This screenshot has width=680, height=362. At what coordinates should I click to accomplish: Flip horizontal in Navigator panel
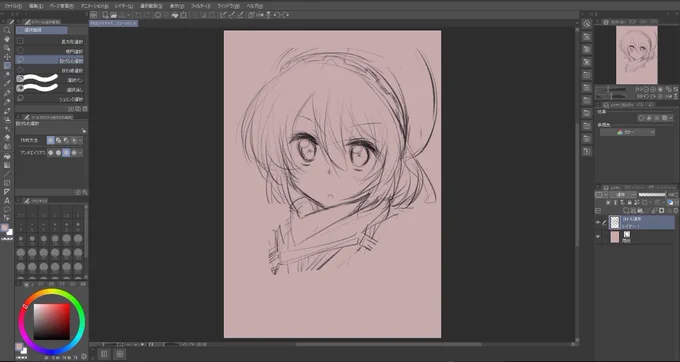pyautogui.click(x=668, y=96)
